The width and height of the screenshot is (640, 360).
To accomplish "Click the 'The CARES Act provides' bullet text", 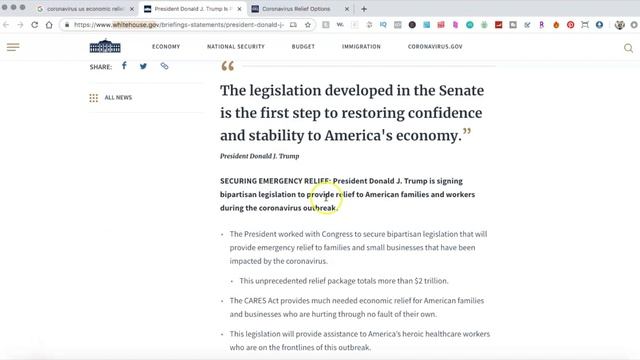I will coord(270,301).
